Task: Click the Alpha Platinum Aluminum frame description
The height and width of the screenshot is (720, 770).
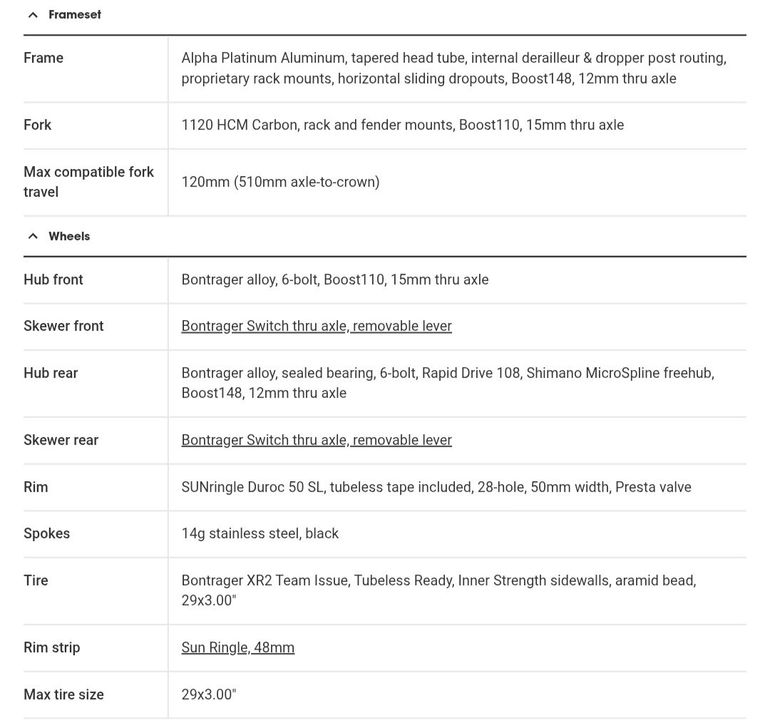Action: pyautogui.click(x=453, y=68)
